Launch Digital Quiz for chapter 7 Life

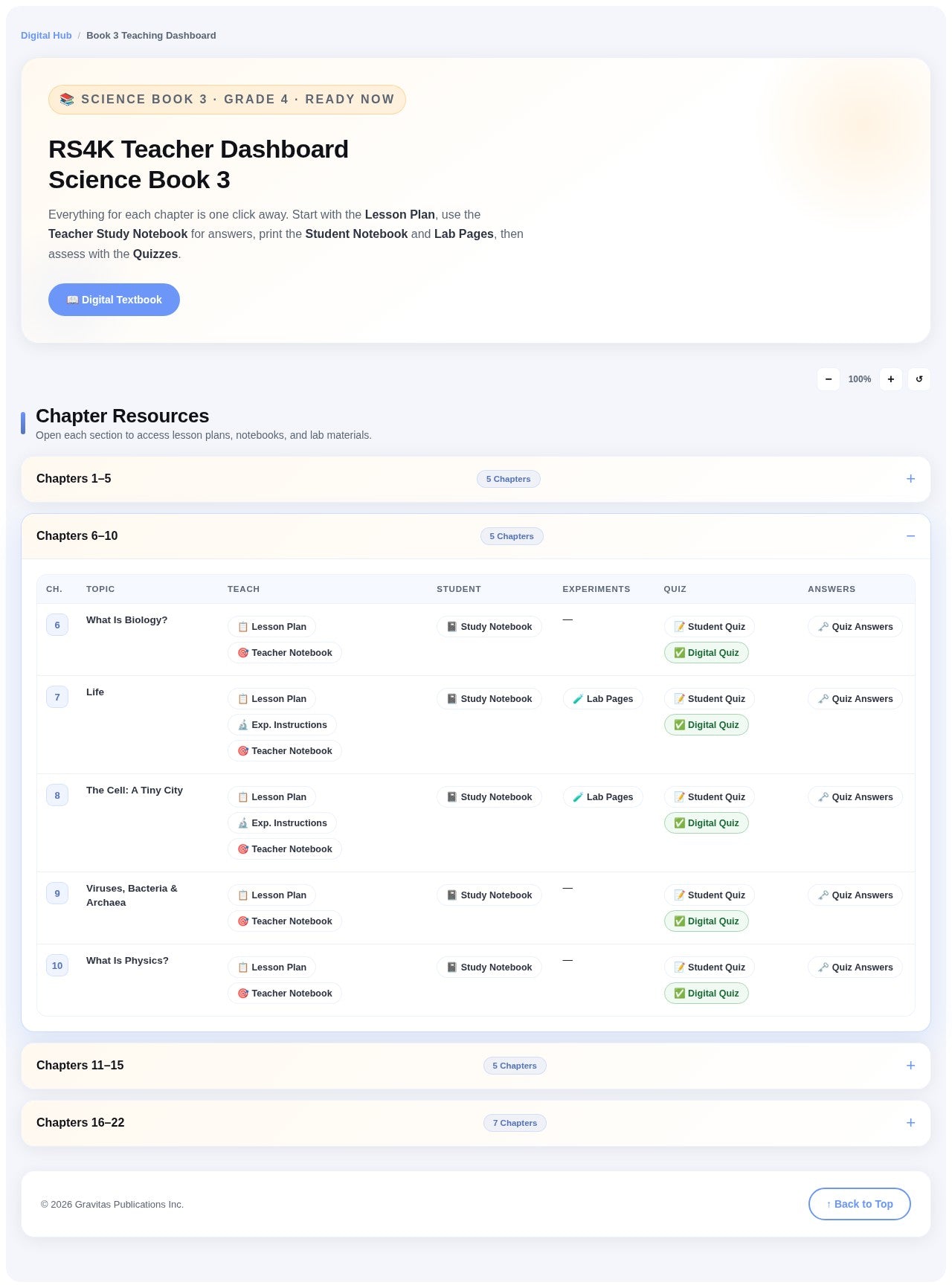(707, 725)
